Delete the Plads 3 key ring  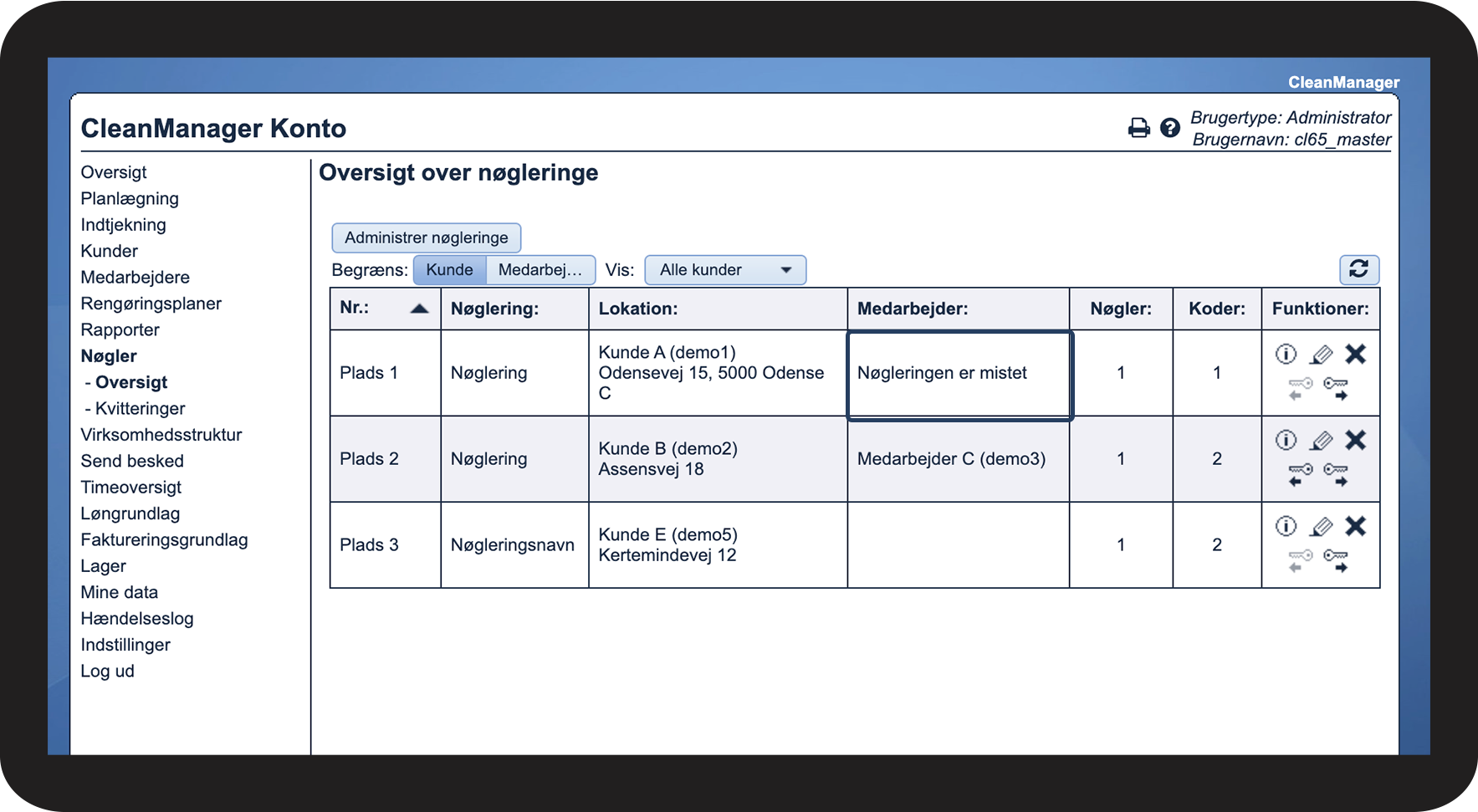point(1355,526)
